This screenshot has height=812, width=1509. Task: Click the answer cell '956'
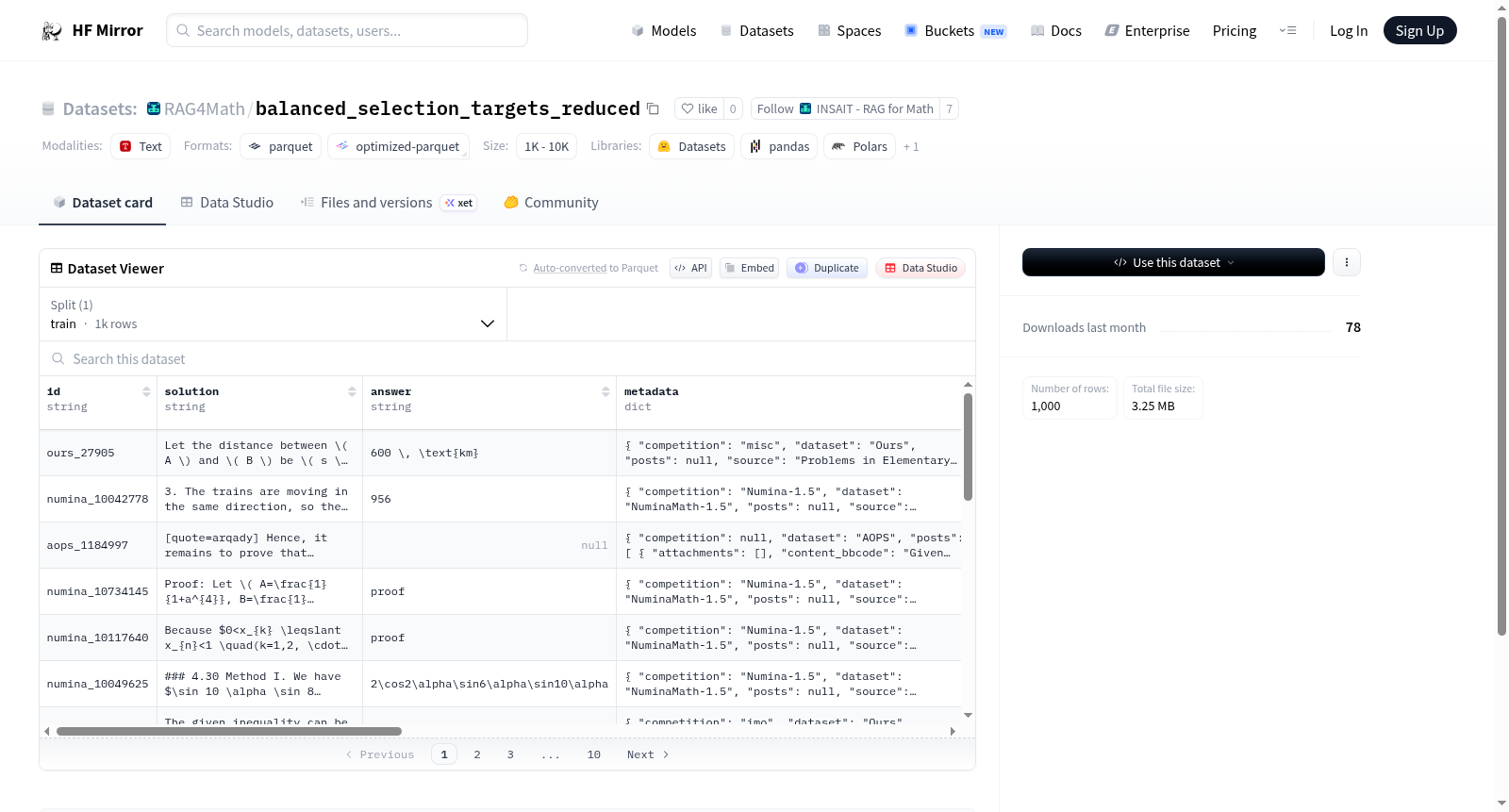coord(489,499)
